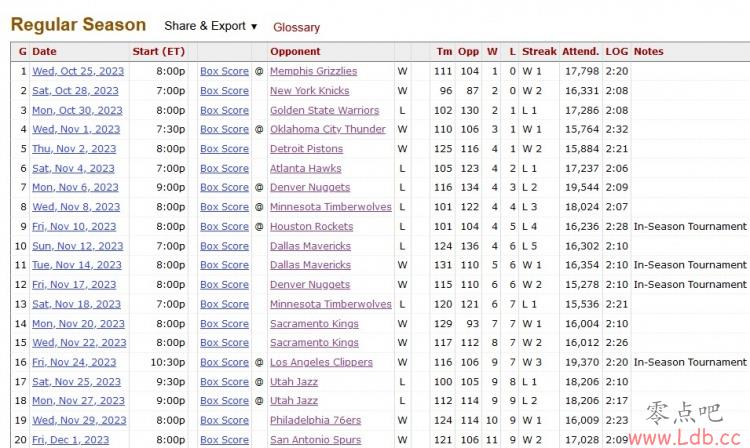750x448 pixels.
Task: Open the Mon, Nov 20, 2023 date link
Action: pos(78,324)
